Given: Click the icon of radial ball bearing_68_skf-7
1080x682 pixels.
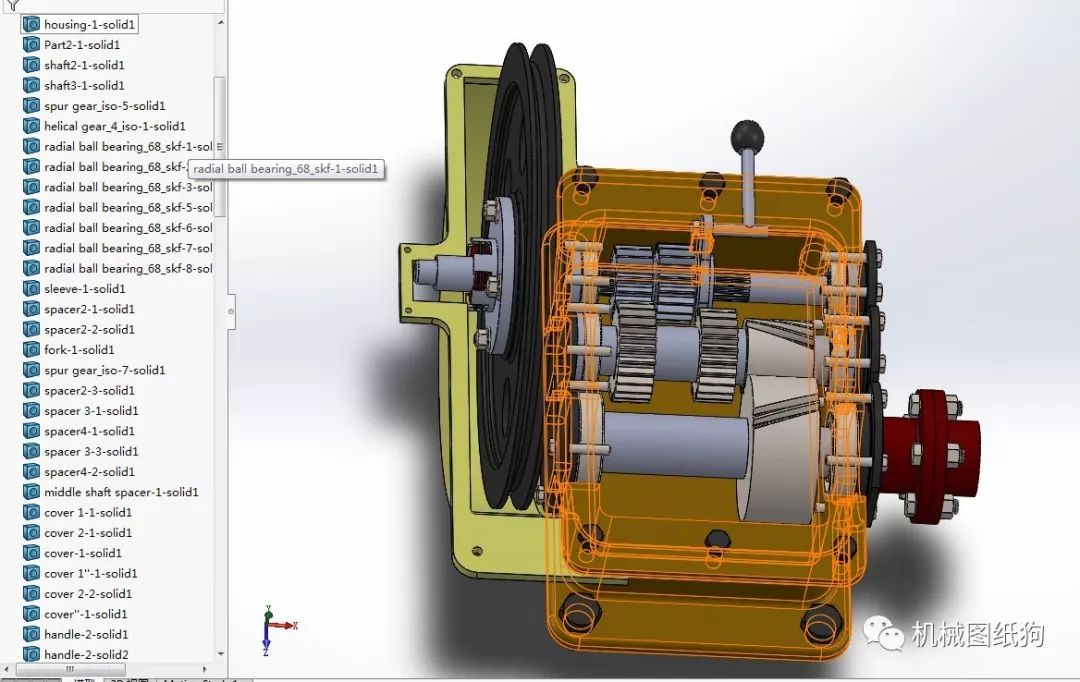Looking at the screenshot, I should [x=31, y=248].
